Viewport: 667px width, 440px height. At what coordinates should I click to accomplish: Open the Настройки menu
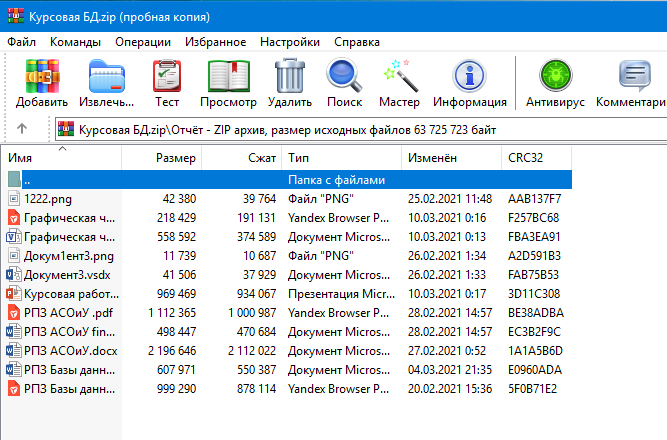[x=290, y=43]
